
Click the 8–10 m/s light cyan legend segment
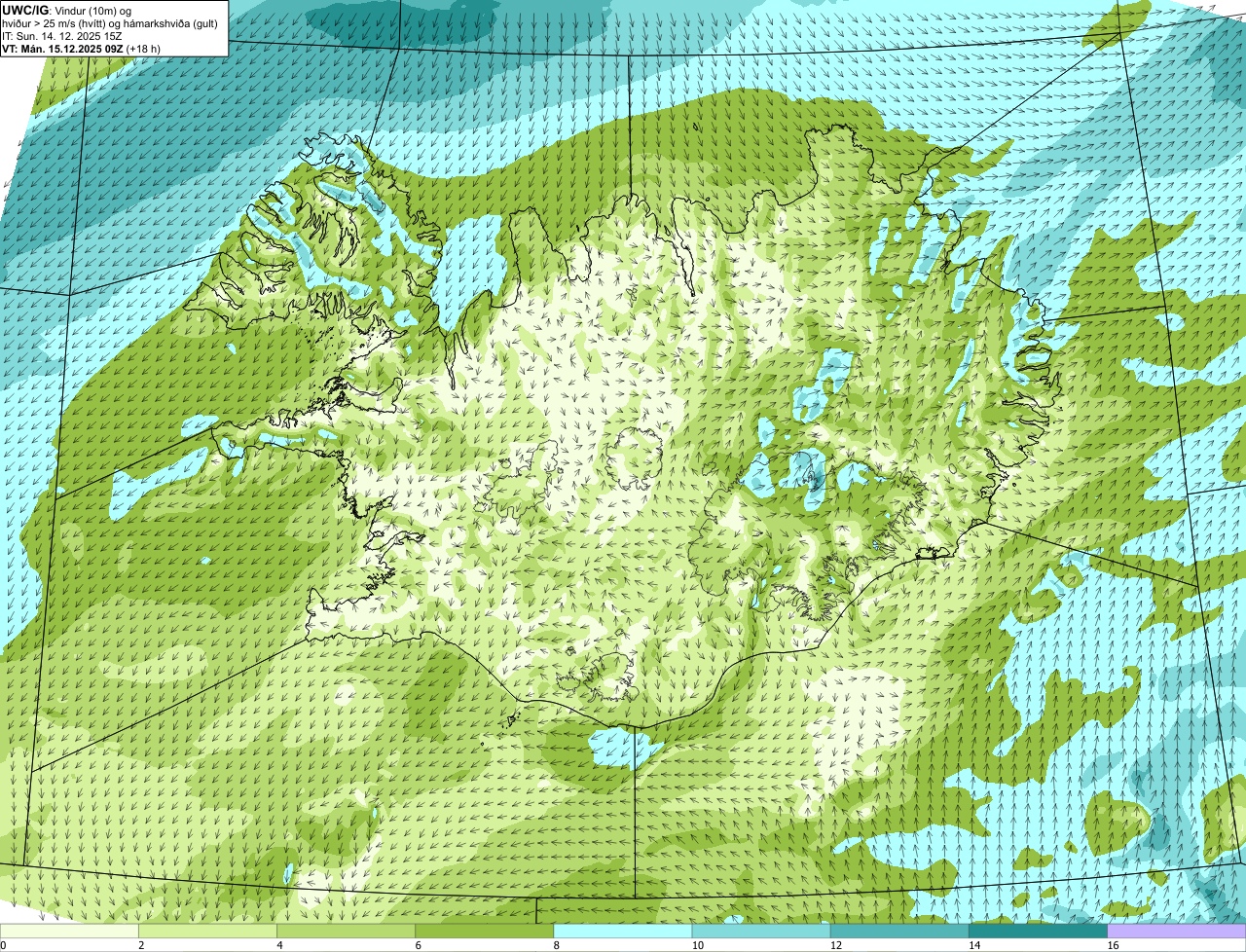(623, 932)
